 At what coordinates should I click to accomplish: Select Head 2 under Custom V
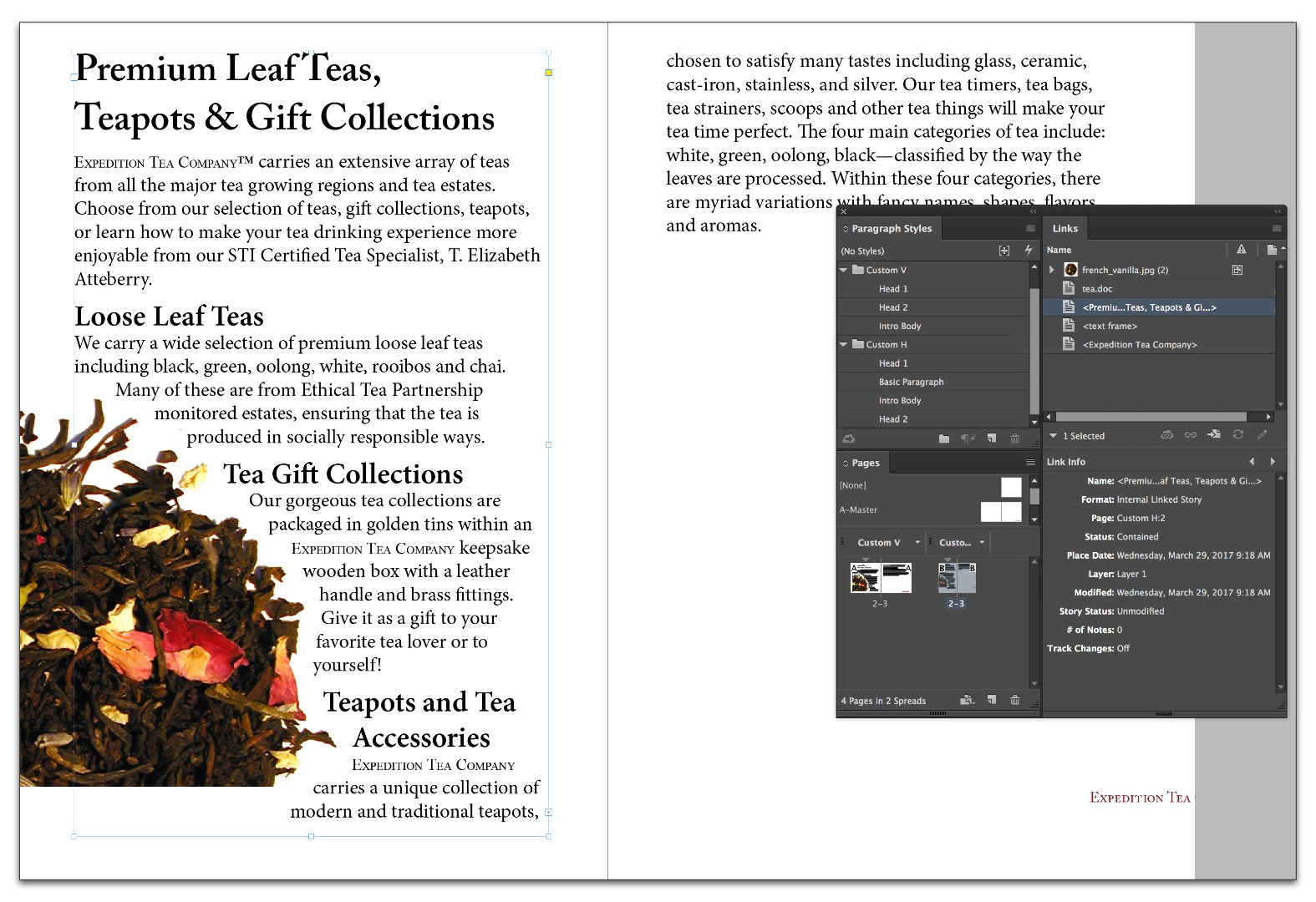[933, 307]
